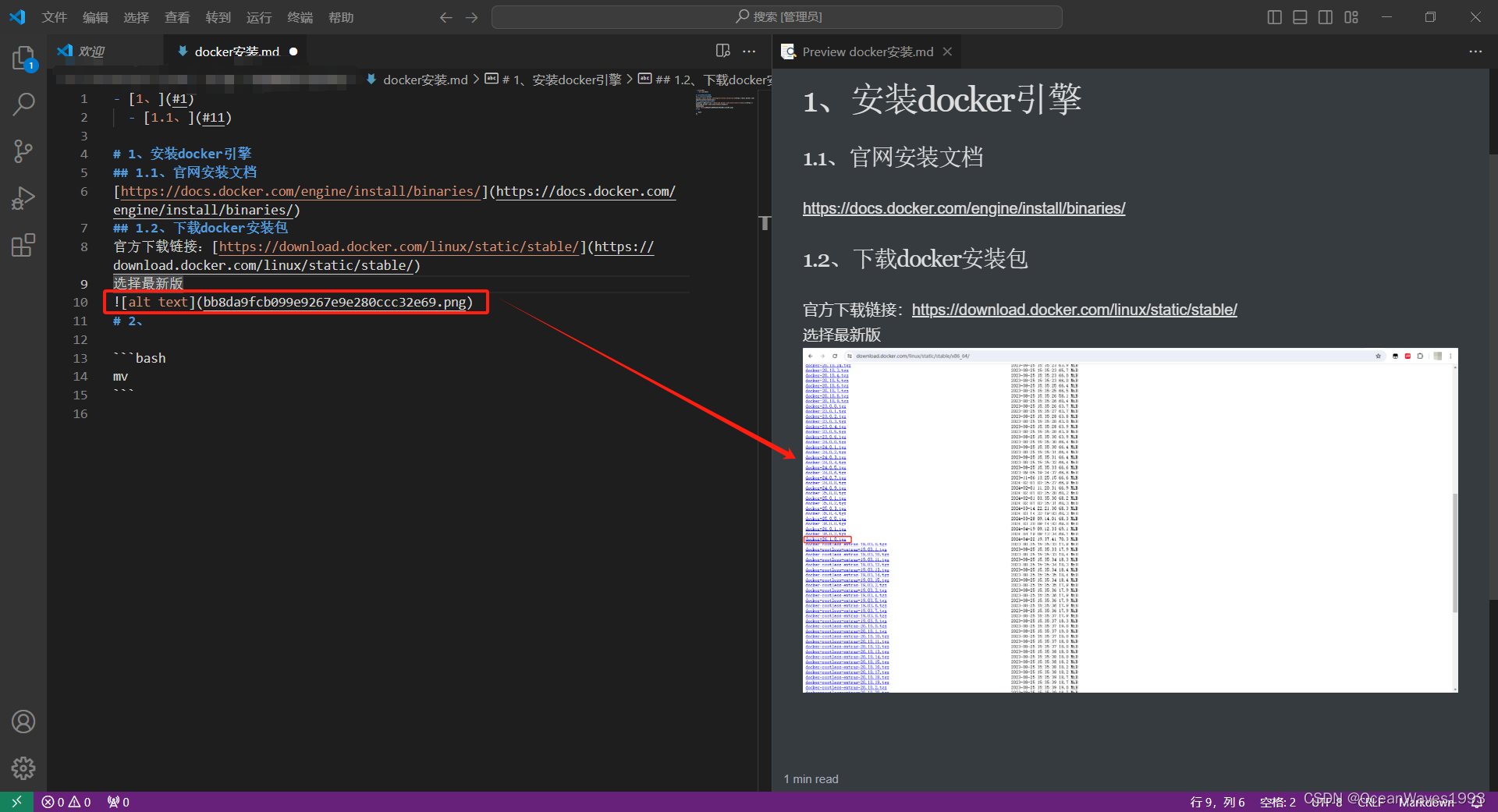Open the 帮助 menu

pos(341,17)
